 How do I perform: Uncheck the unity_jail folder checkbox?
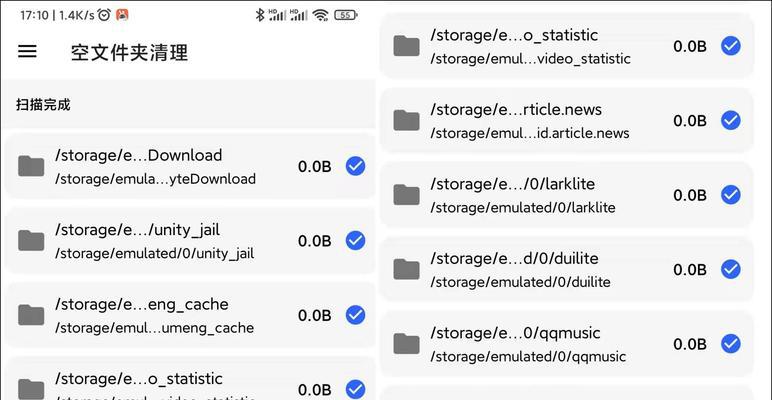pyautogui.click(x=355, y=241)
